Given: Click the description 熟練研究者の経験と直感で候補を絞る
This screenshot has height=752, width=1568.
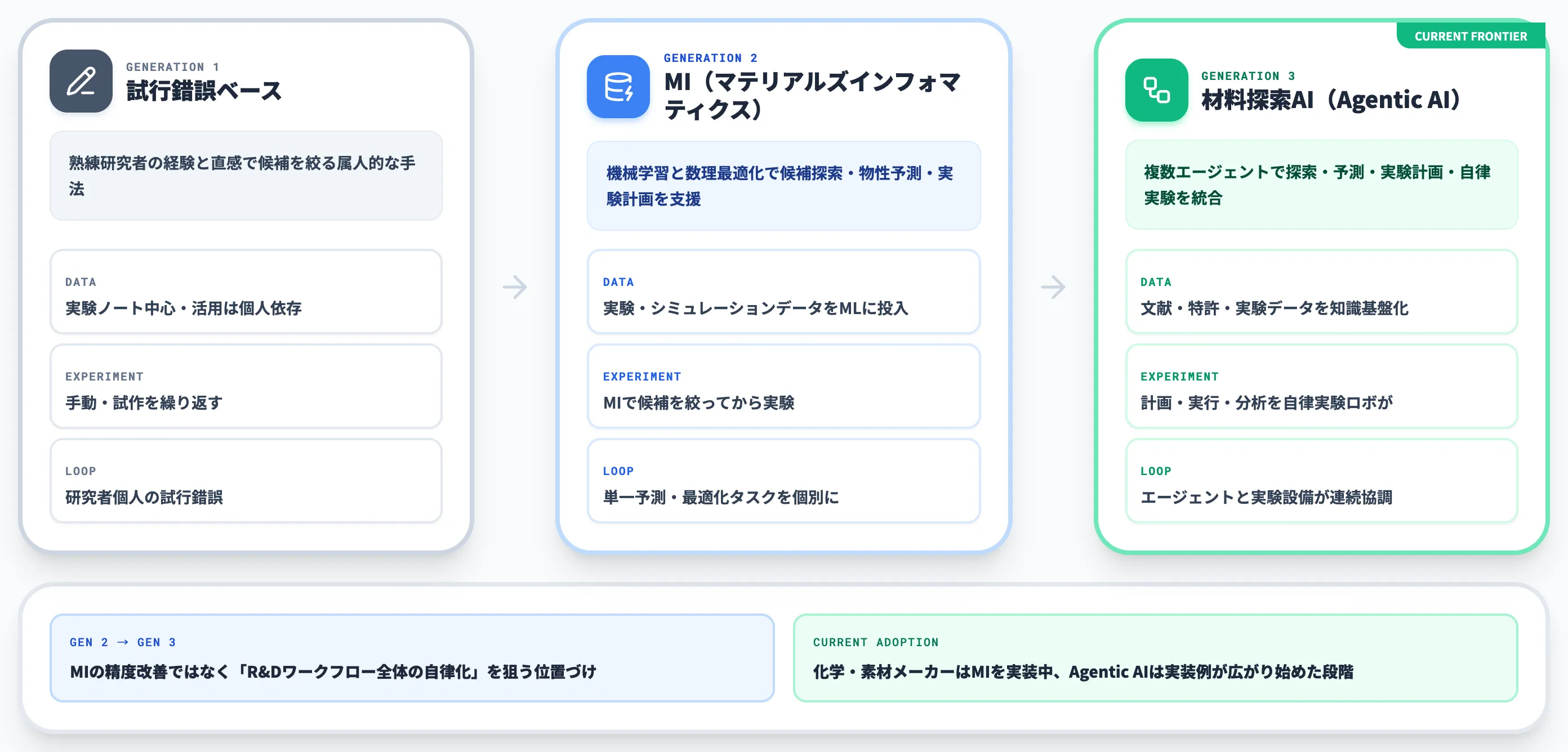Looking at the screenshot, I should pyautogui.click(x=246, y=176).
